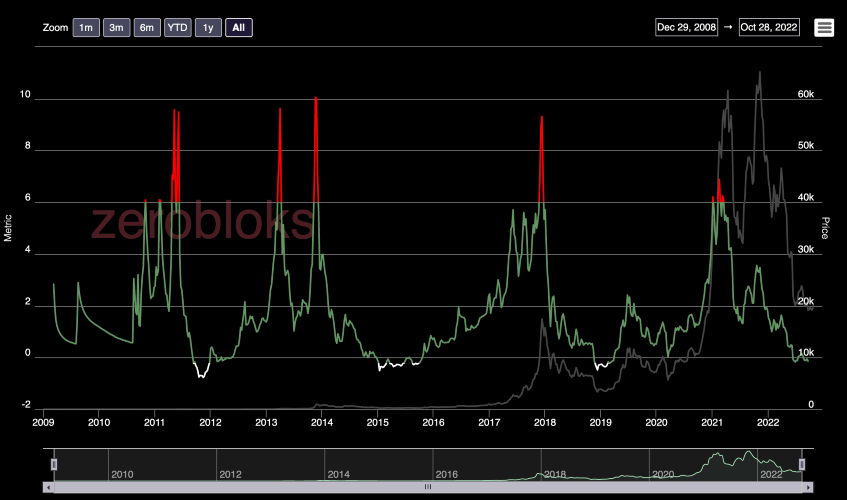Screen dimensions: 847x500
Task: Grab the left navigator range handle
Action: pos(54,464)
